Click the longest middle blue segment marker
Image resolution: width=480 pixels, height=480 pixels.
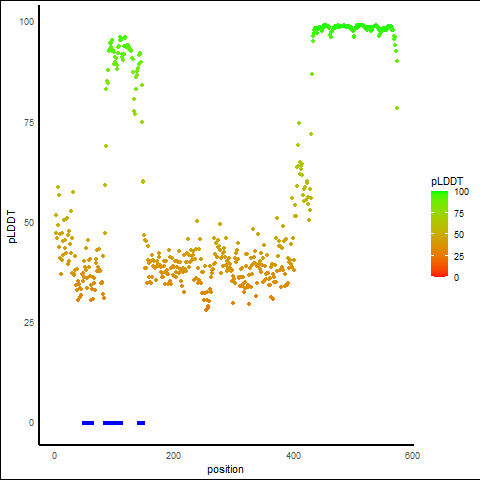coord(113,423)
